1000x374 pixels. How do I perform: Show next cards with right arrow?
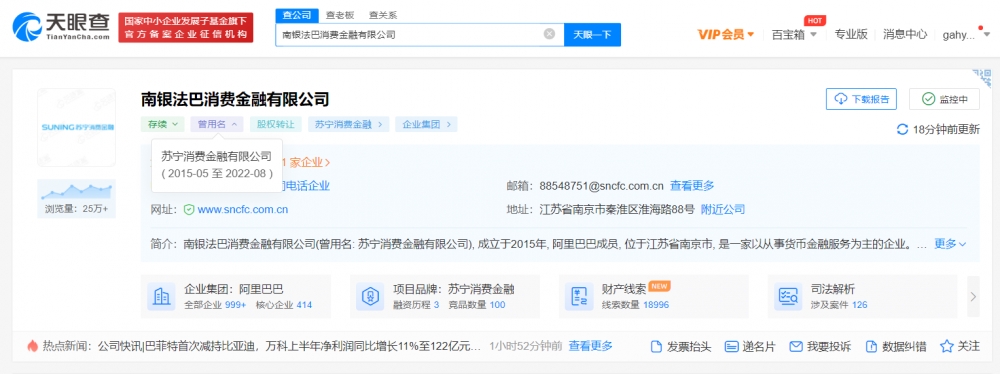(x=973, y=296)
